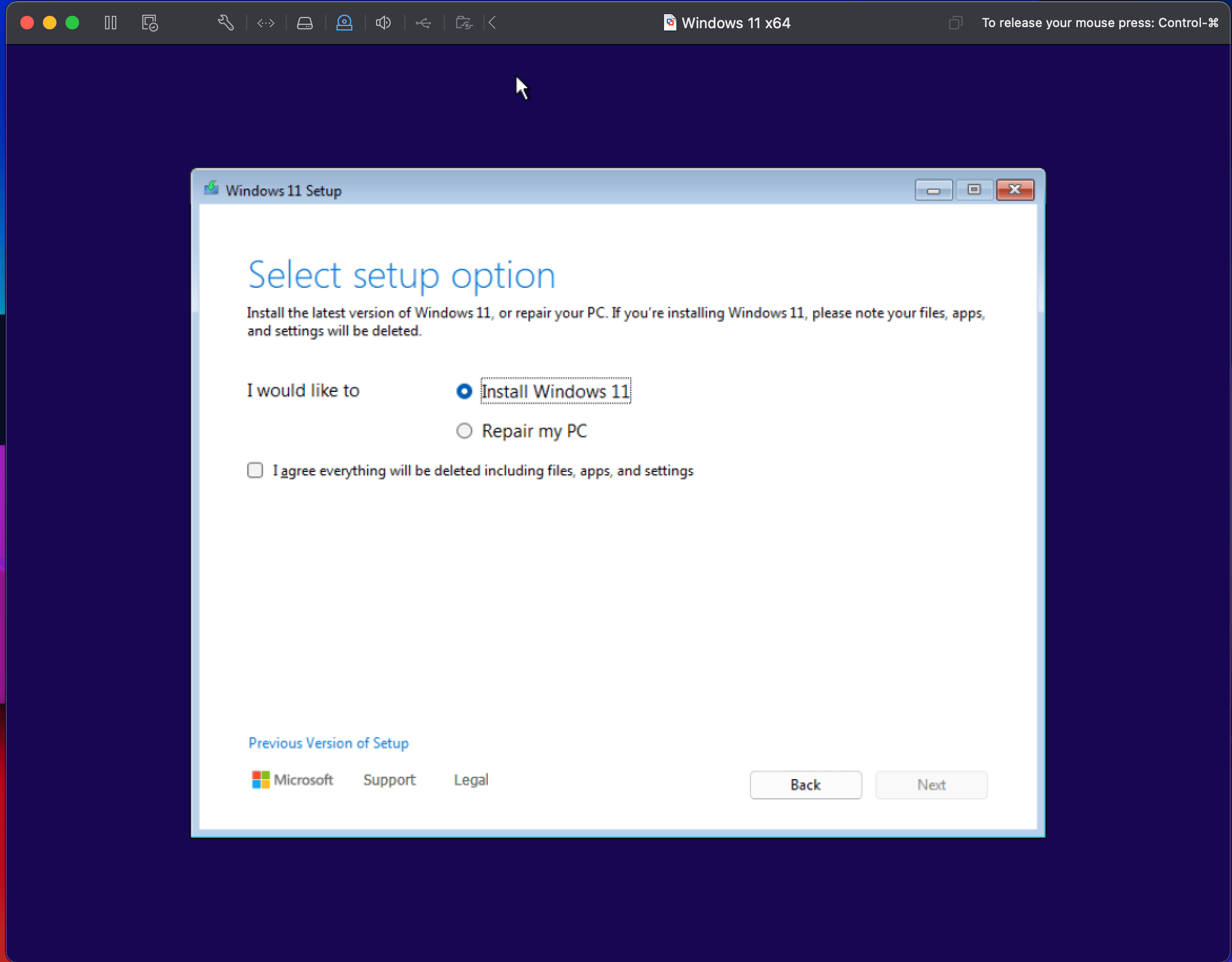The width and height of the screenshot is (1232, 962).
Task: Click the blue CD/DVD drive icon
Action: coord(344,23)
